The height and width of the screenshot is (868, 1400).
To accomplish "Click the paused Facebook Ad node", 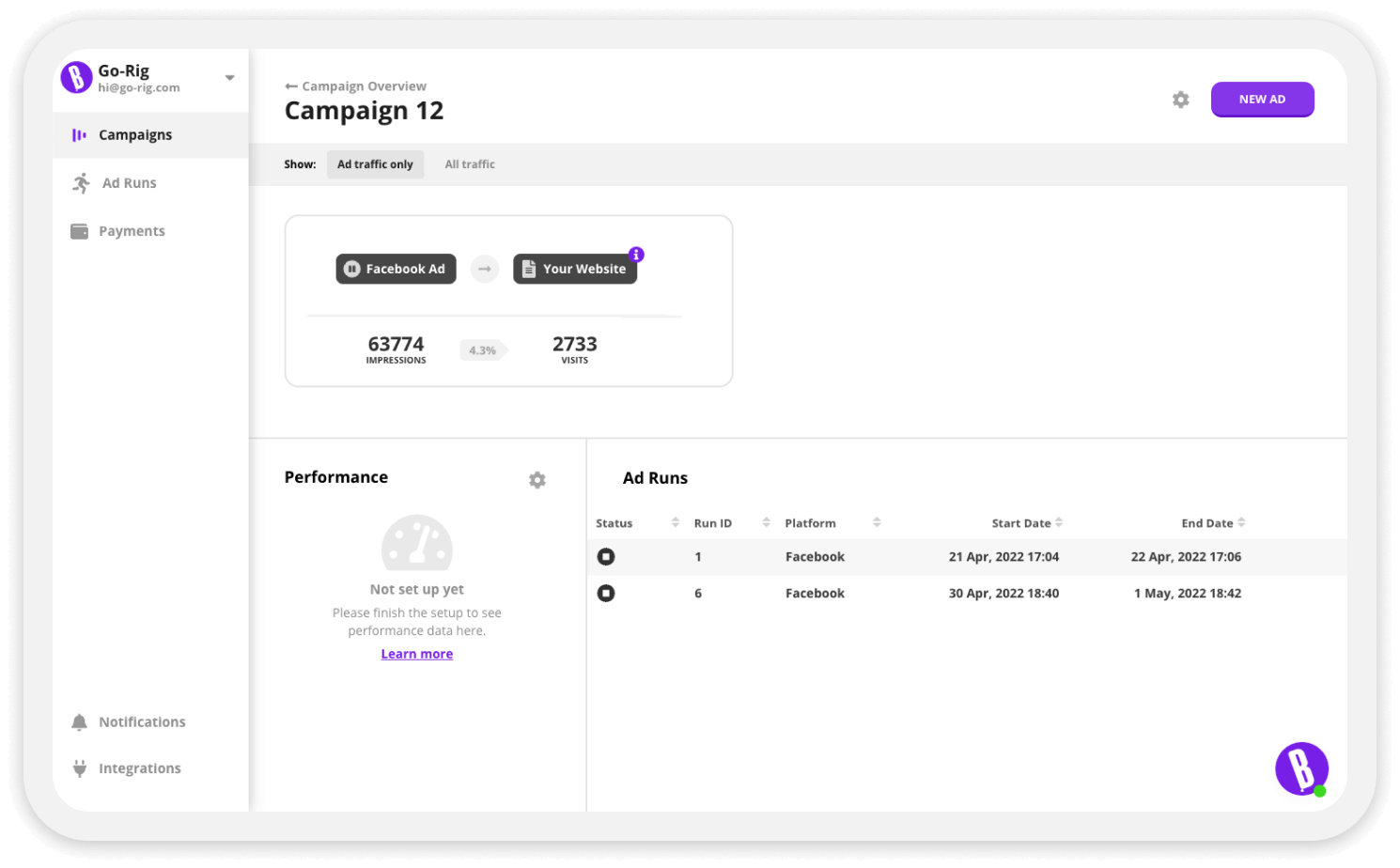I will tap(396, 269).
